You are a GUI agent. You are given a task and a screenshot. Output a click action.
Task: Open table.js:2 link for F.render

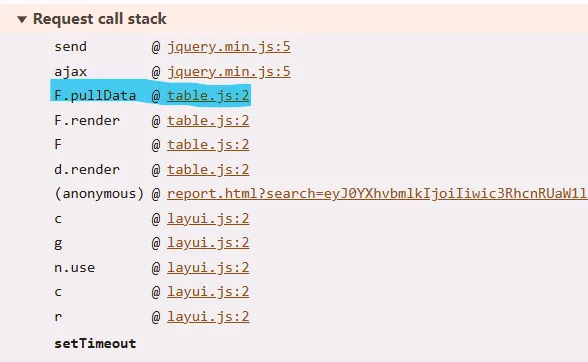pos(208,120)
